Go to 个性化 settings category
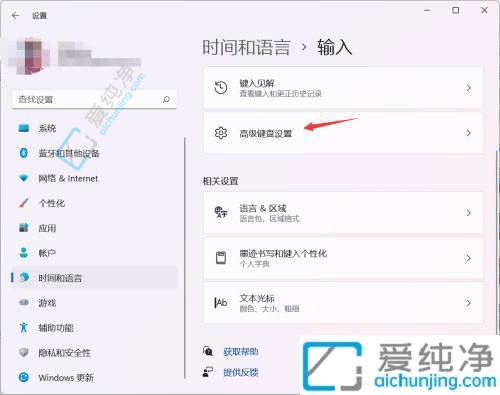Viewport: 500px width, 395px height. tap(94, 203)
